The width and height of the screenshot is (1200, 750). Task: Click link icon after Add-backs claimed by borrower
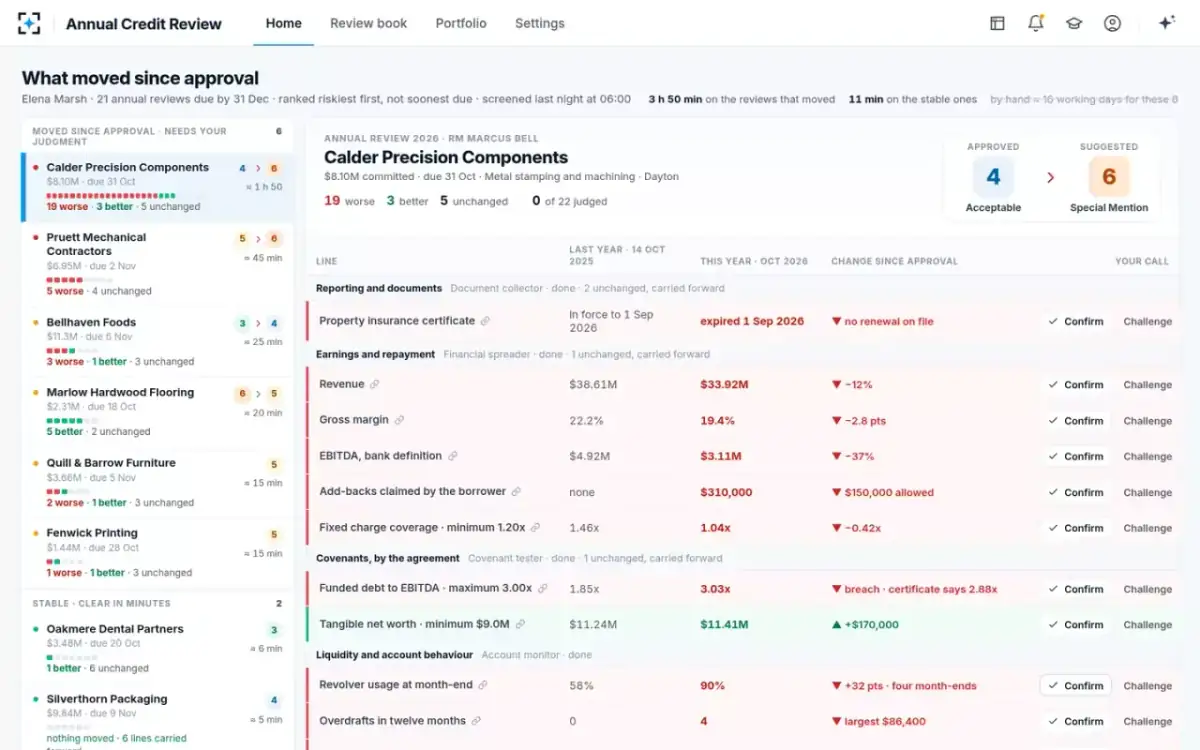[516, 492]
